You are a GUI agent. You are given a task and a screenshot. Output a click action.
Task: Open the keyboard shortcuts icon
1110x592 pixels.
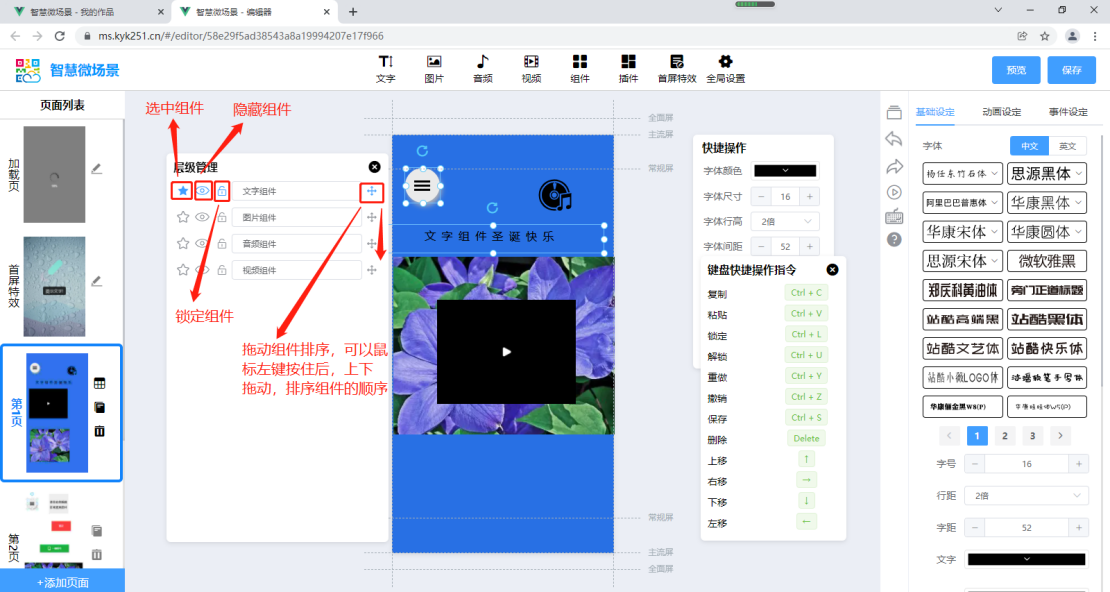click(894, 217)
